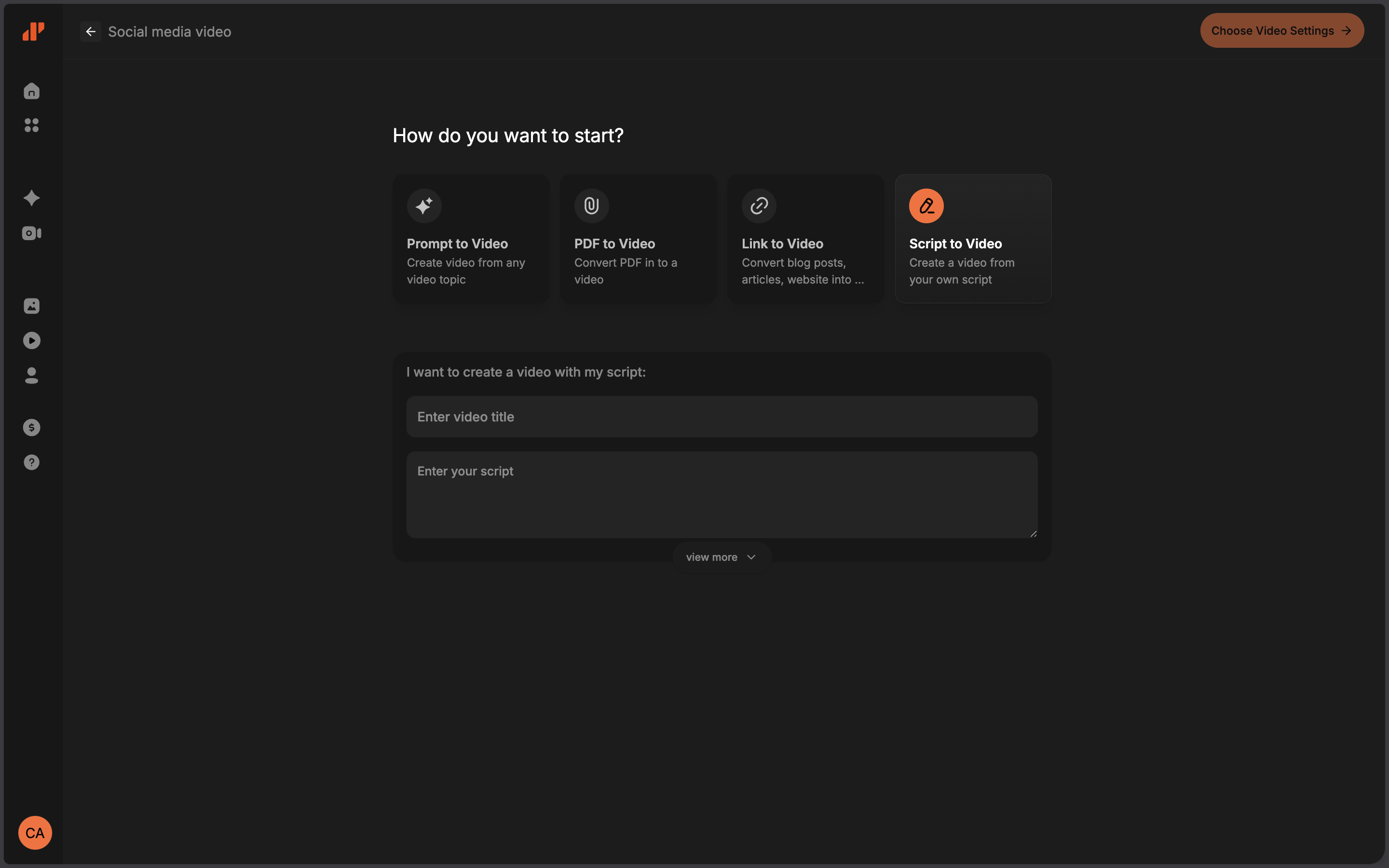Select the AI sparkle icon
Screen dimensions: 1389x868
[31, 198]
